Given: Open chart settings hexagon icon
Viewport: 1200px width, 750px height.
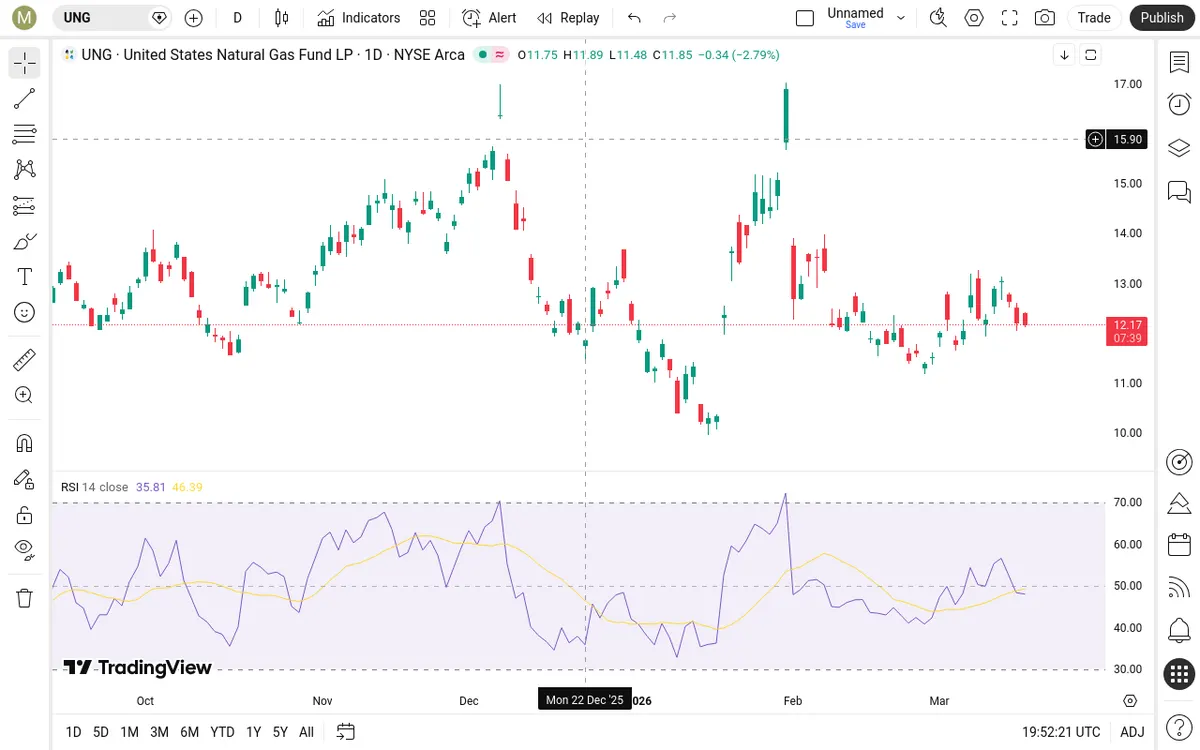Looking at the screenshot, I should click(x=974, y=18).
